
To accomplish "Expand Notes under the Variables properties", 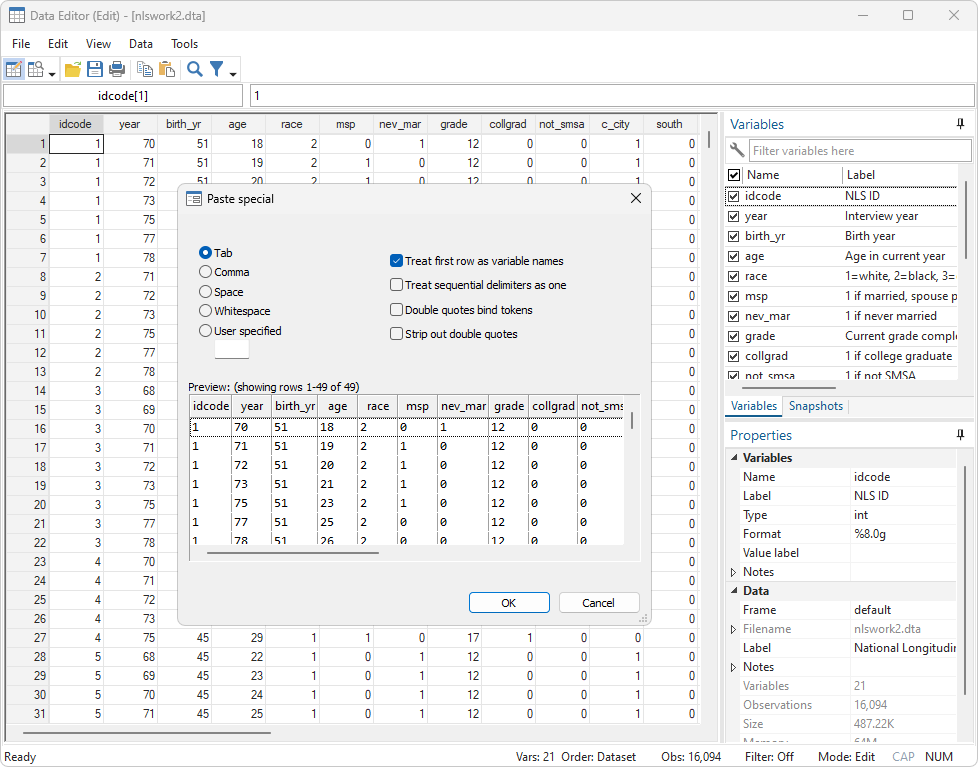I will point(734,571).
